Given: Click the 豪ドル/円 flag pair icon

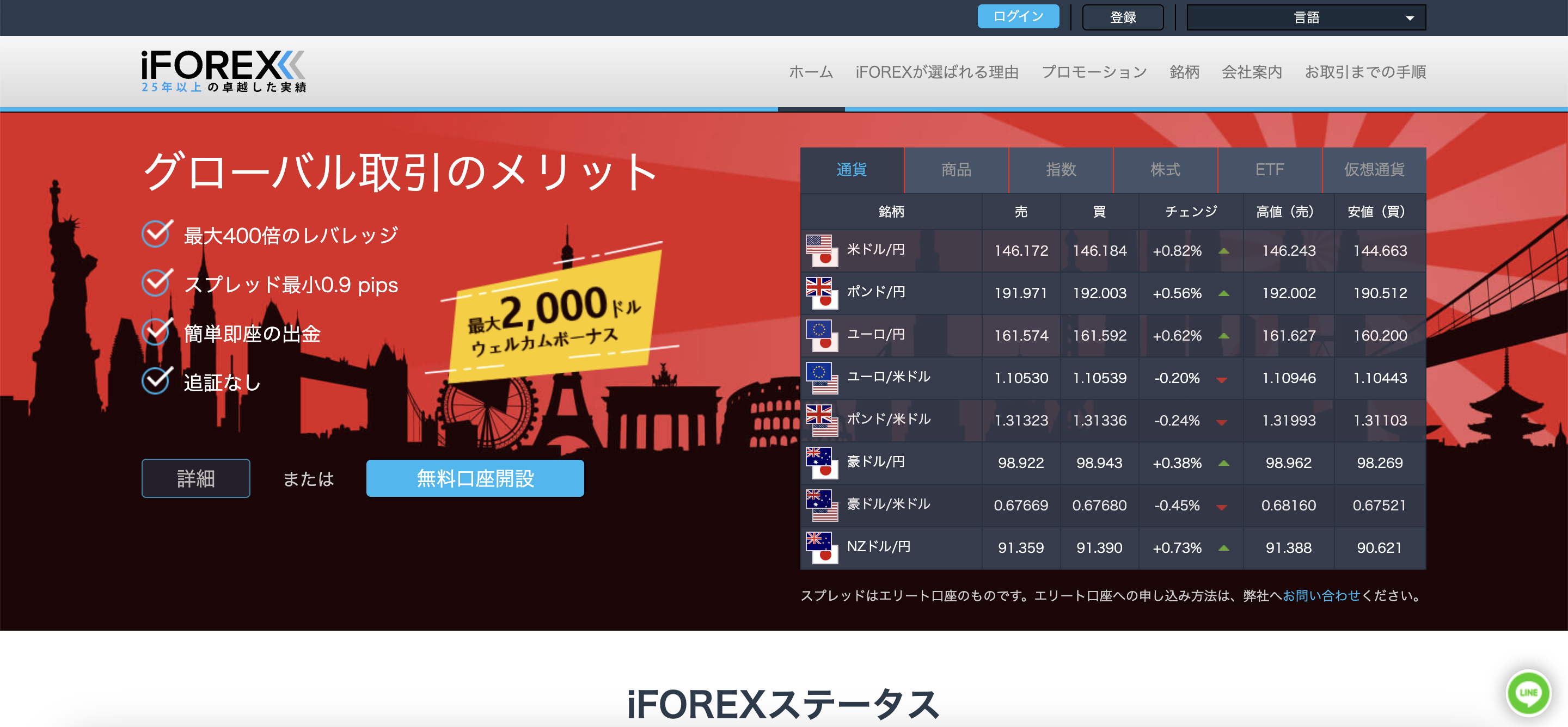Looking at the screenshot, I should pos(822,463).
